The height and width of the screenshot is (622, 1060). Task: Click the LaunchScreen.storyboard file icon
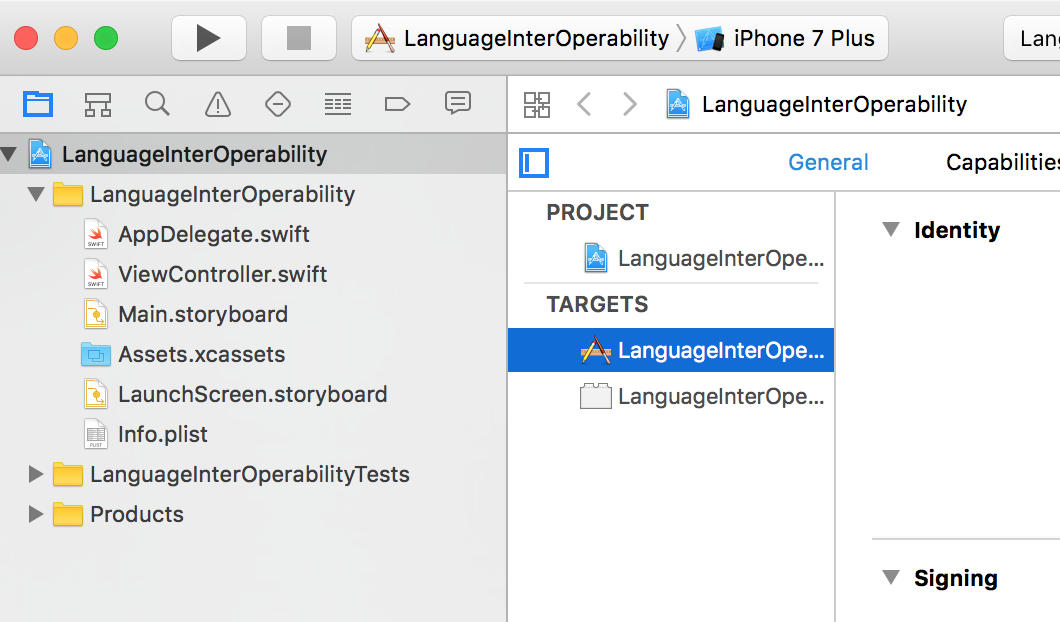coord(96,394)
